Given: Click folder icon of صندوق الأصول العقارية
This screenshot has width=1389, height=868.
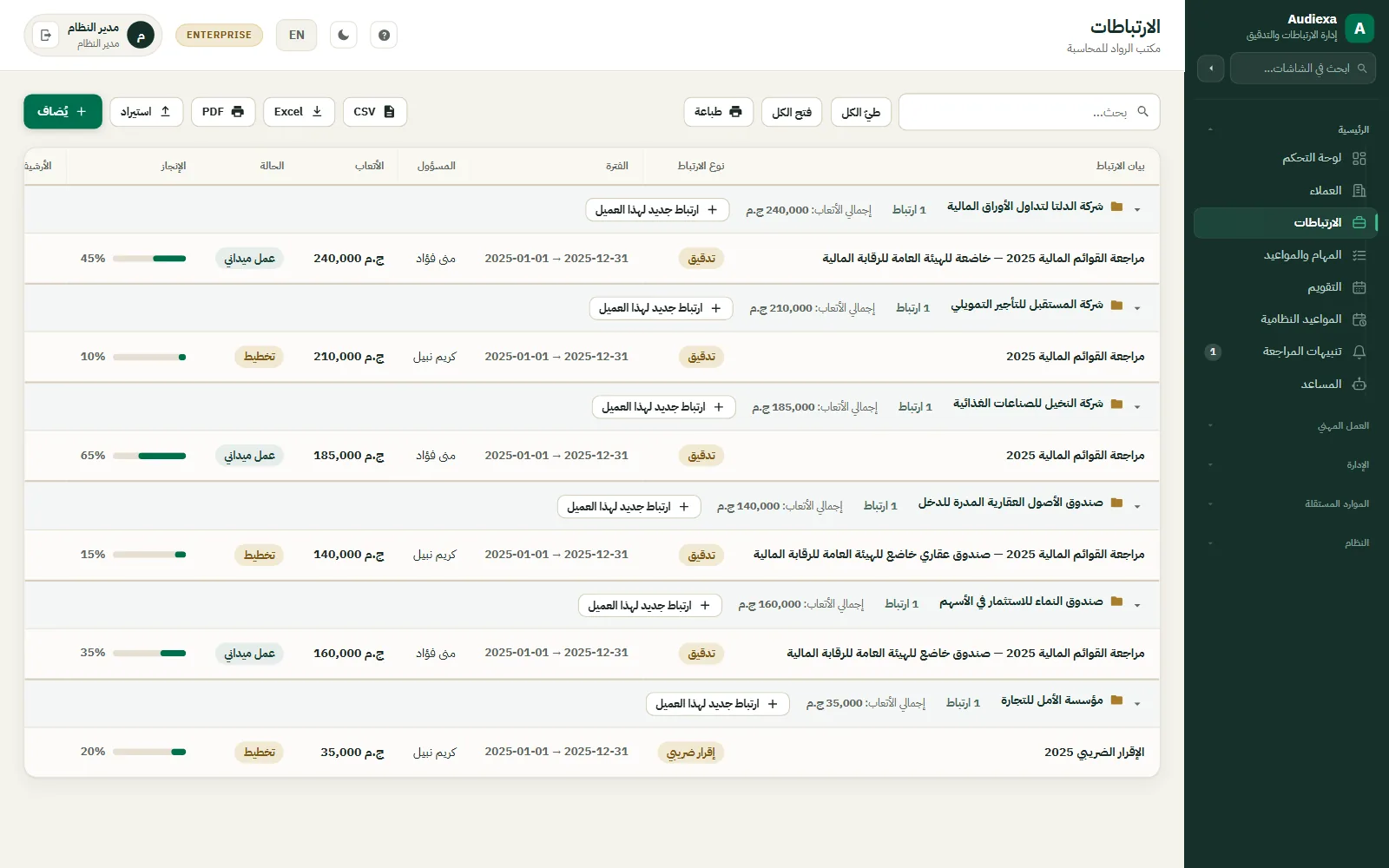Looking at the screenshot, I should tap(1117, 503).
